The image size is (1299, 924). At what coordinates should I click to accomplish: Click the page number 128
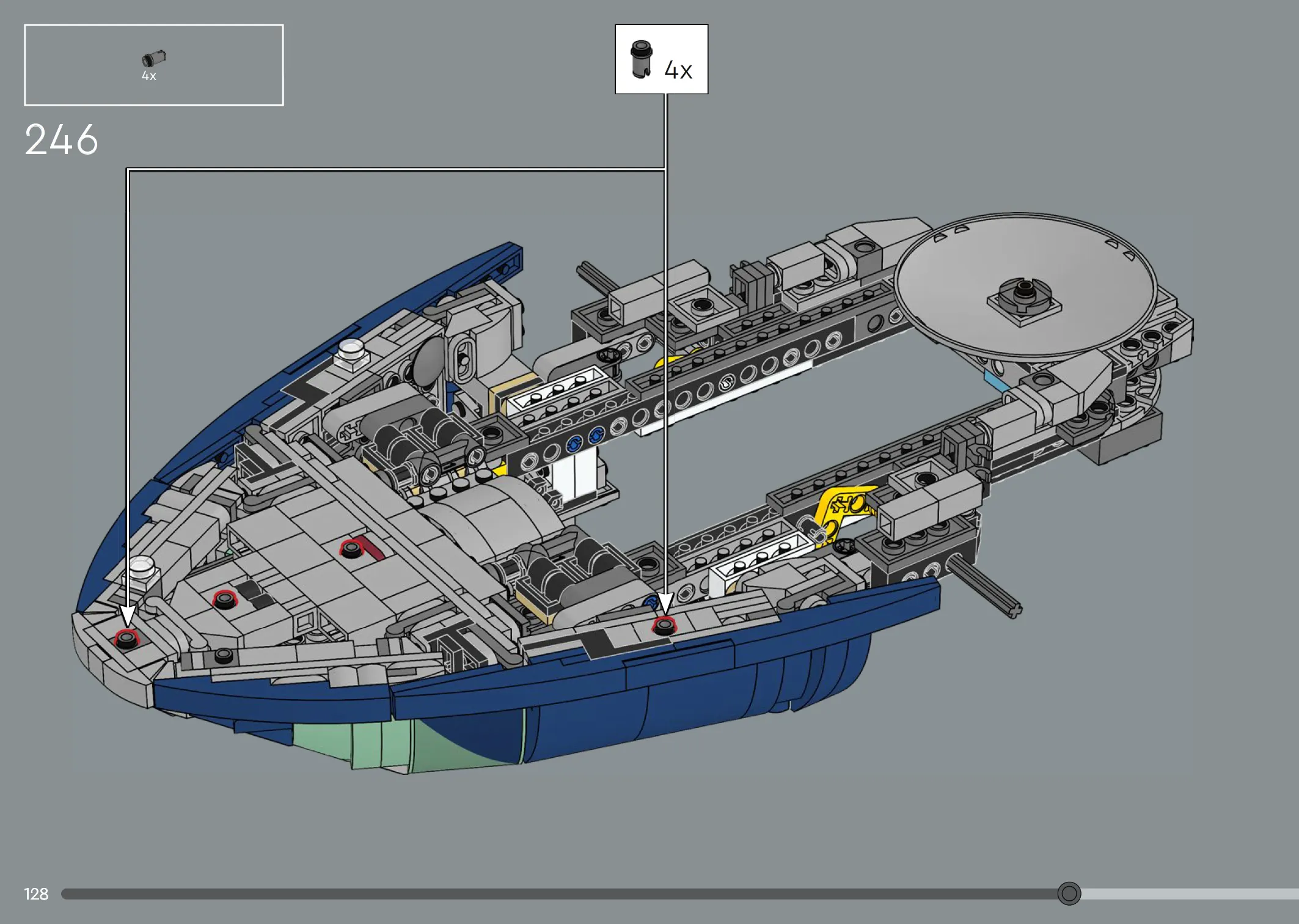point(36,893)
